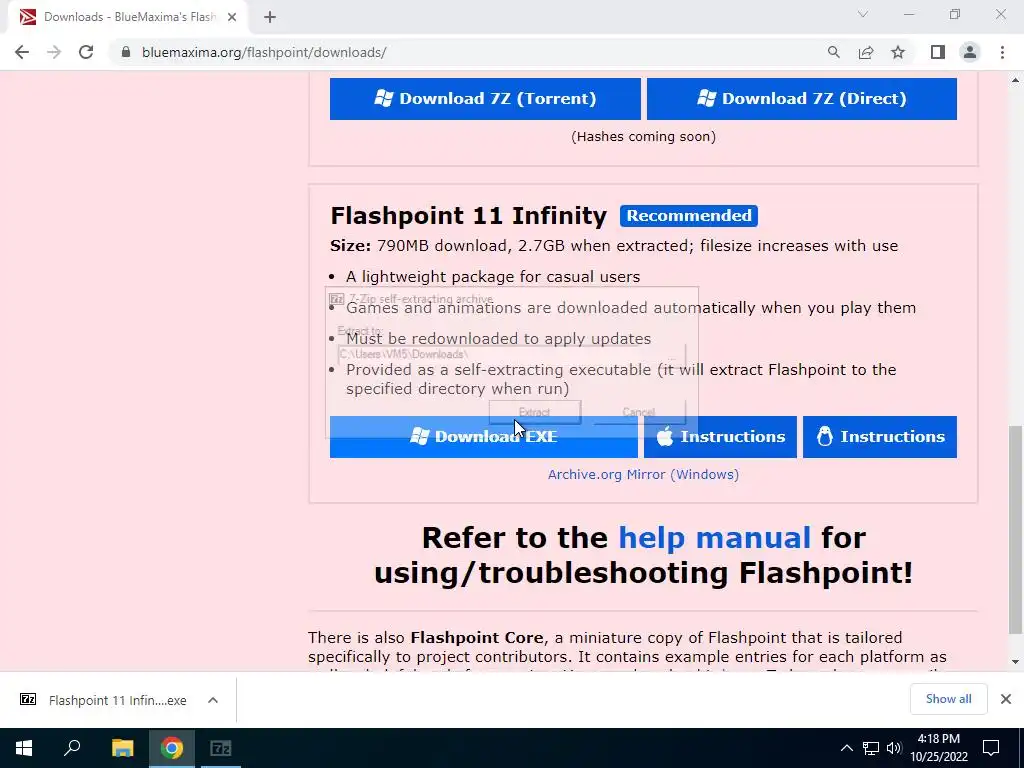Follow the help manual link
1024x768 pixels.
pyautogui.click(x=714, y=538)
